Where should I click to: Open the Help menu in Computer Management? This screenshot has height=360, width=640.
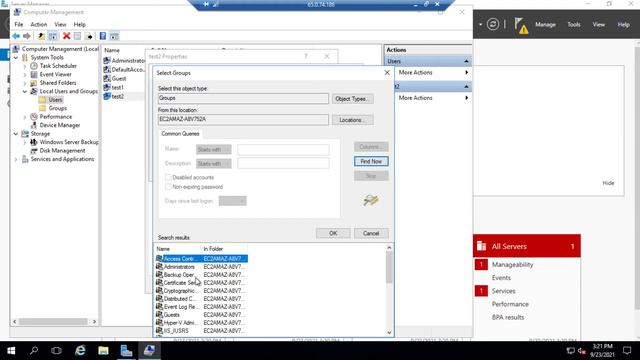[x=80, y=24]
